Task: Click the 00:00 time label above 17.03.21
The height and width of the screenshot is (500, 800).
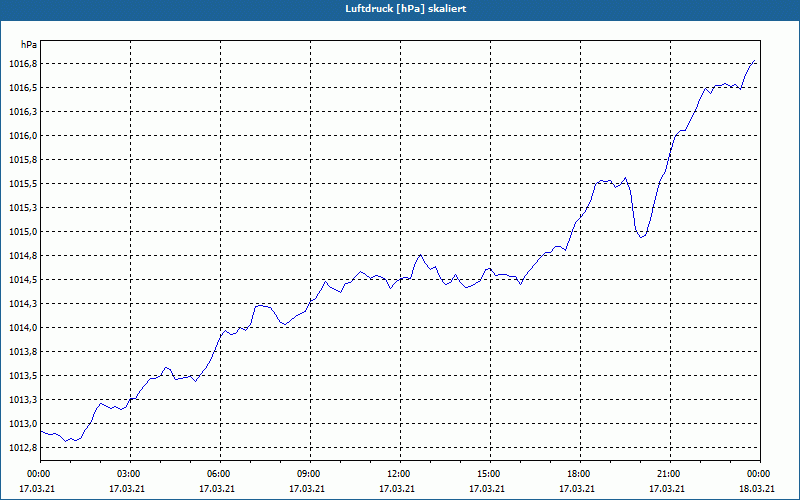Action: click(40, 474)
